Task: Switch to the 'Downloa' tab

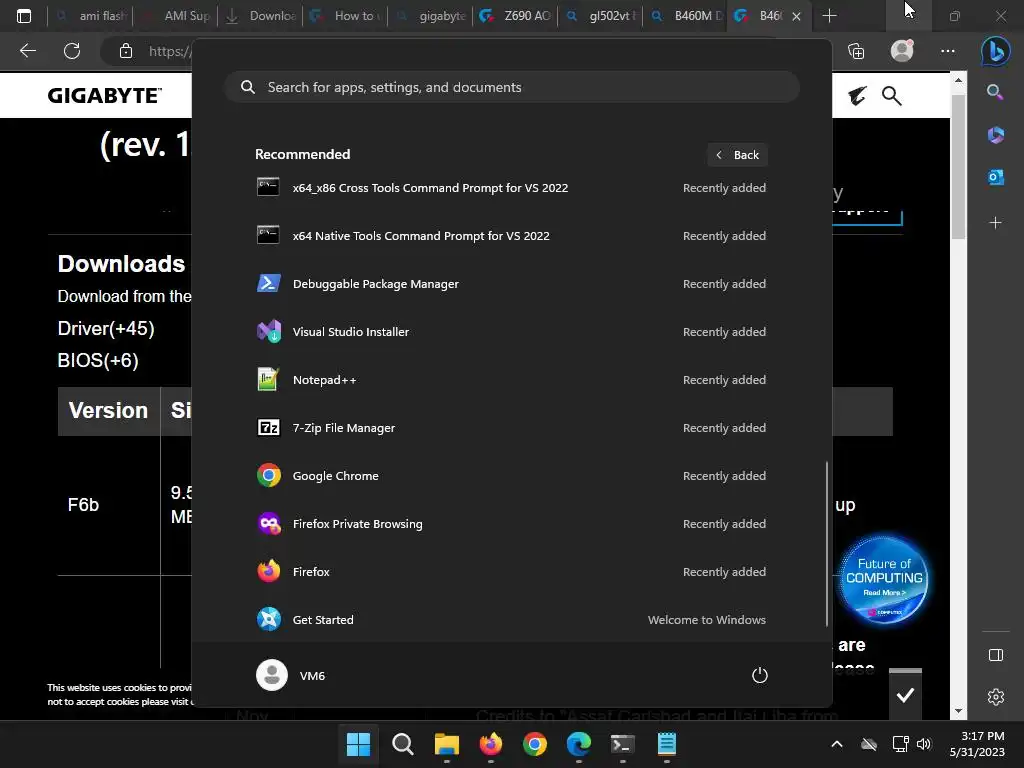Action: click(x=260, y=16)
